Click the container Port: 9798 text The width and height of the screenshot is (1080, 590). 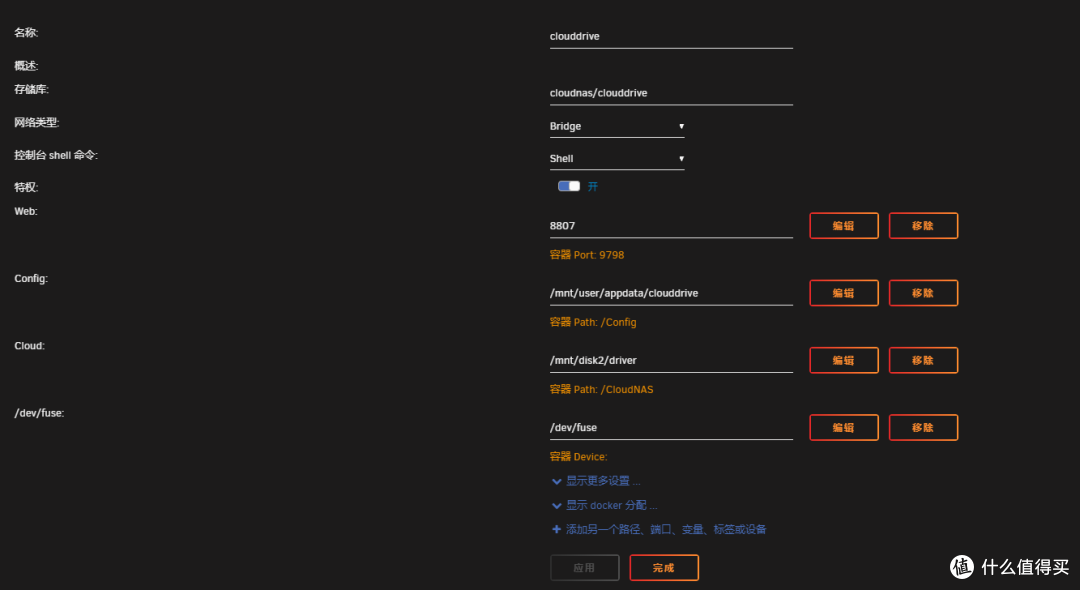[587, 255]
